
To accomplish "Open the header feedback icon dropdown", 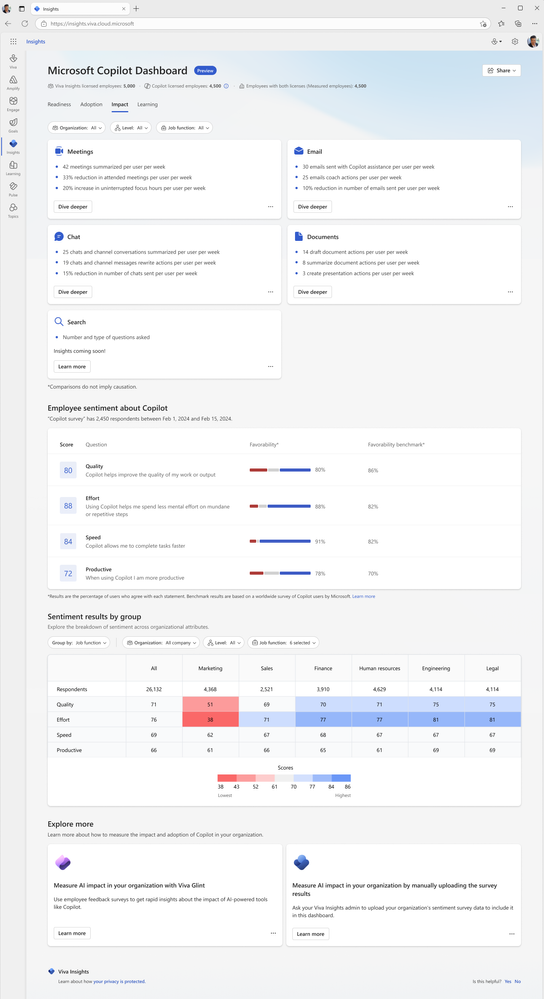I will [x=496, y=41].
